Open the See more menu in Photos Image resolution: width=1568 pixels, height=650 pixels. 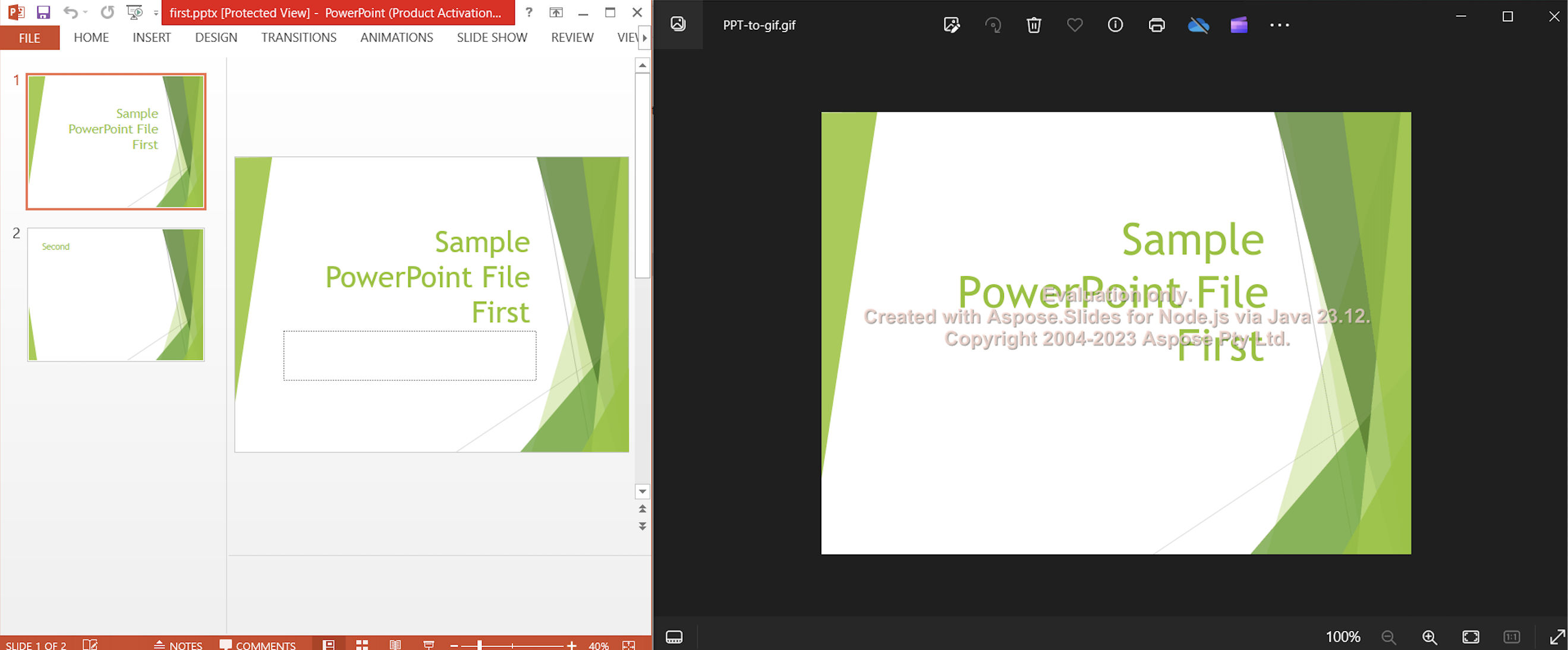(1279, 25)
